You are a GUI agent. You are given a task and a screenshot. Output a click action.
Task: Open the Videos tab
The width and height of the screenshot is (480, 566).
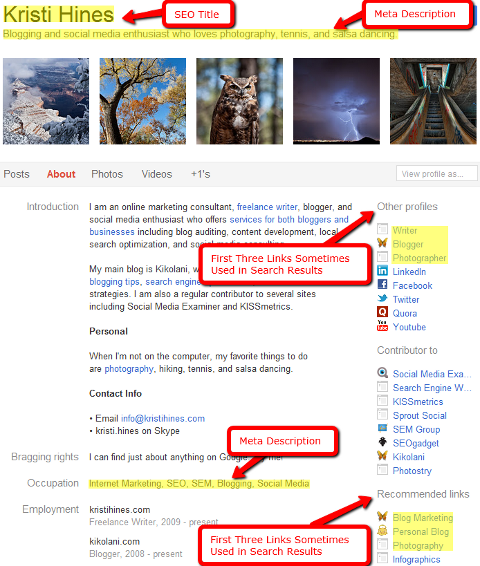click(157, 174)
